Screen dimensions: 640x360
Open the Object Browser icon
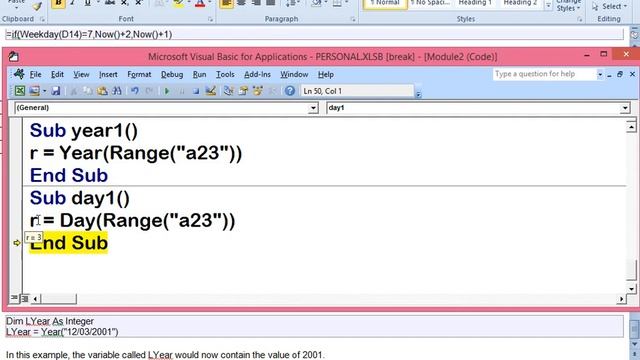coord(258,91)
